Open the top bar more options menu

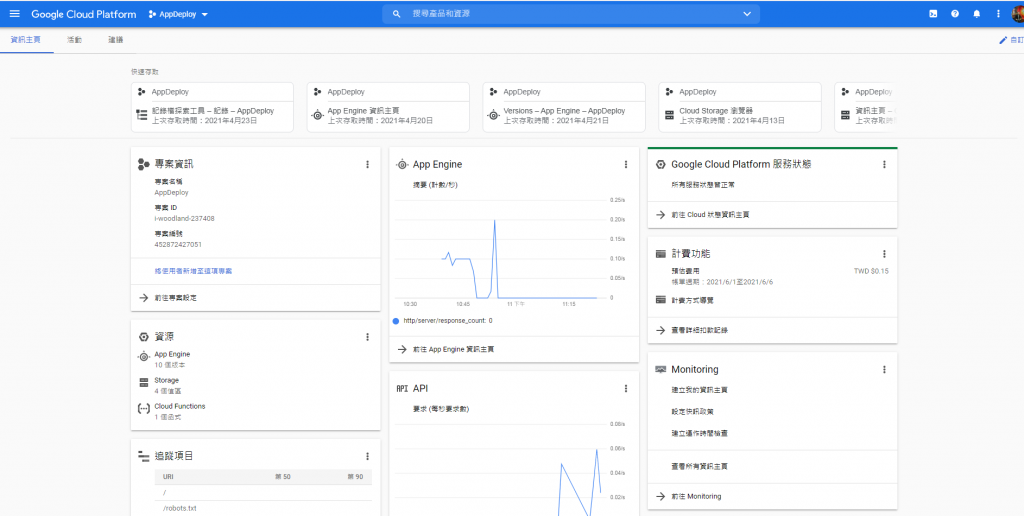pyautogui.click(x=998, y=14)
